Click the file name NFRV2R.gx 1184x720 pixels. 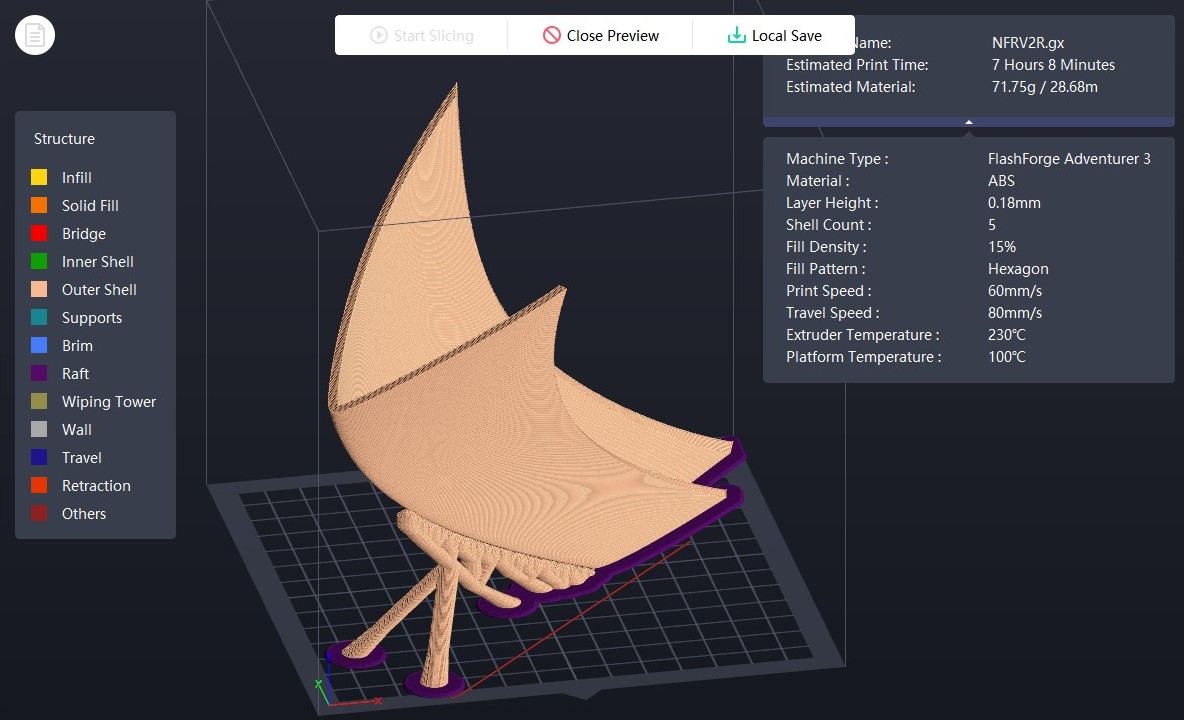pos(1028,43)
